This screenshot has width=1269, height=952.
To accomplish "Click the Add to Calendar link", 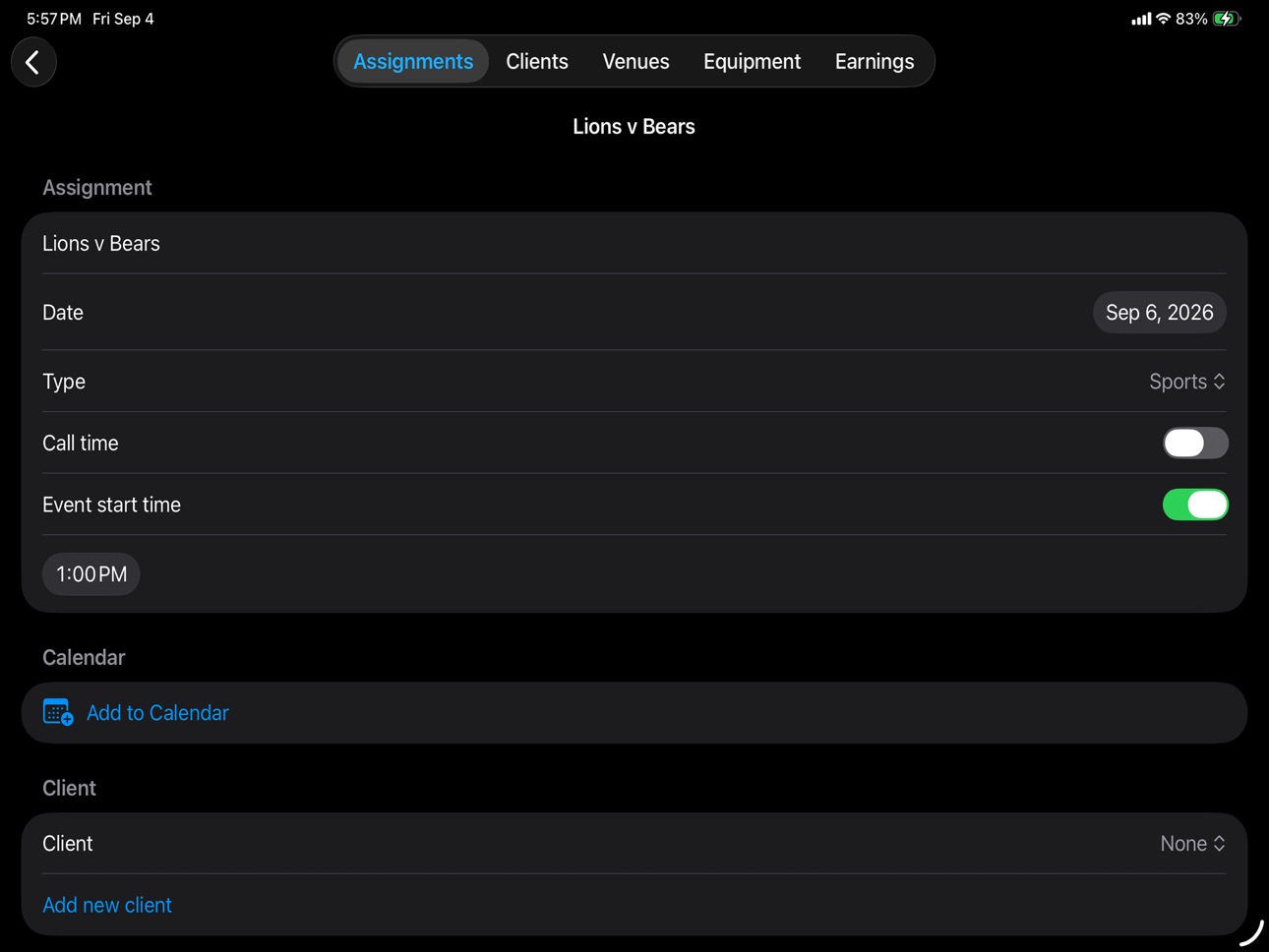I will 157,713.
